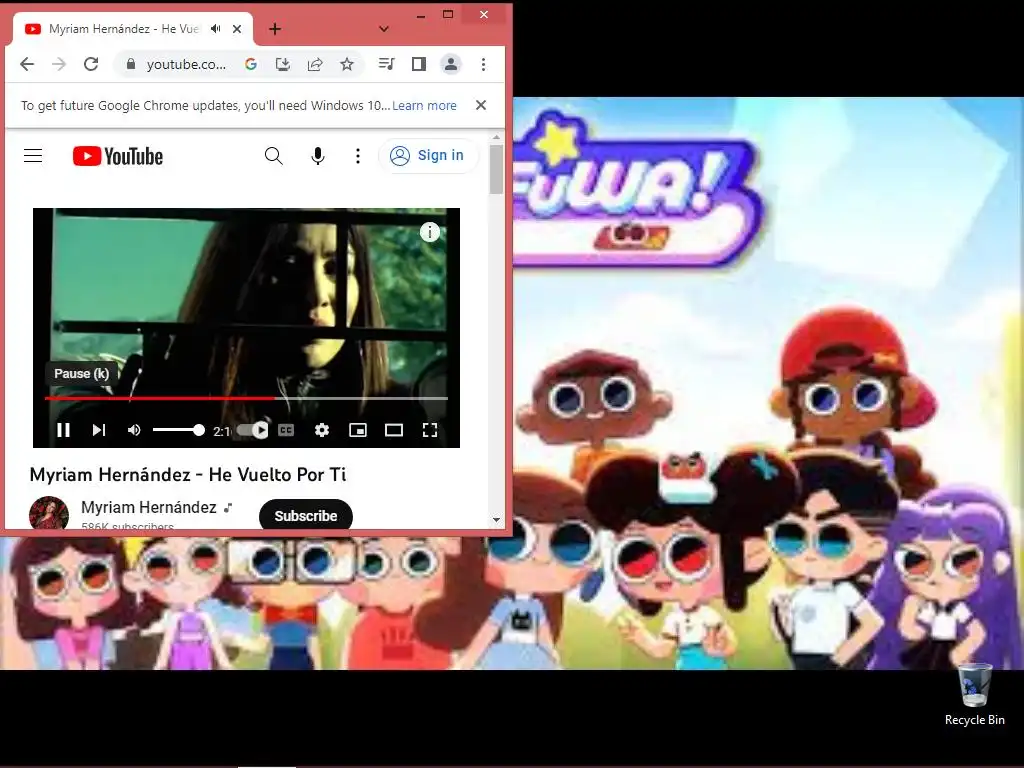Dismiss the Chrome update notification bar
The height and width of the screenshot is (768, 1024).
coord(481,105)
